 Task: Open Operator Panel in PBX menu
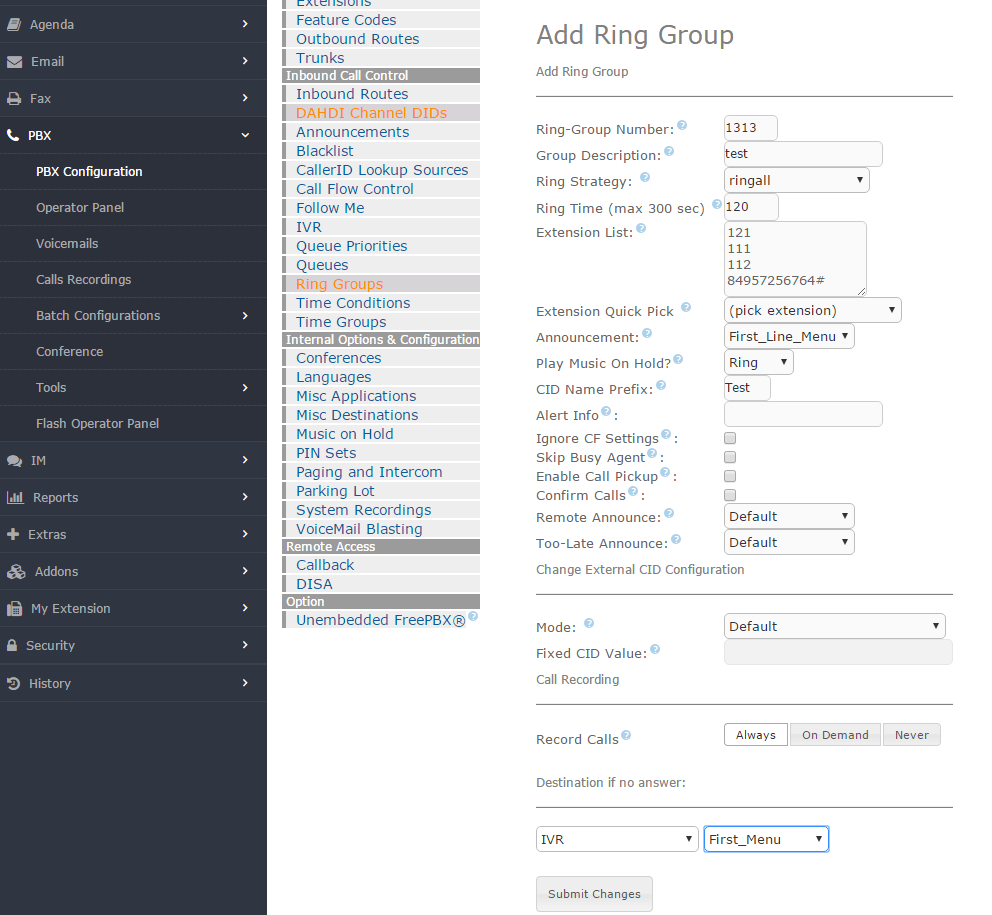pyautogui.click(x=80, y=208)
